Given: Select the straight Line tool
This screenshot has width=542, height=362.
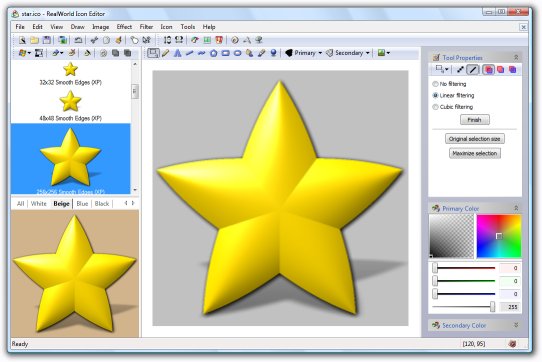Looking at the screenshot, I should [189, 53].
